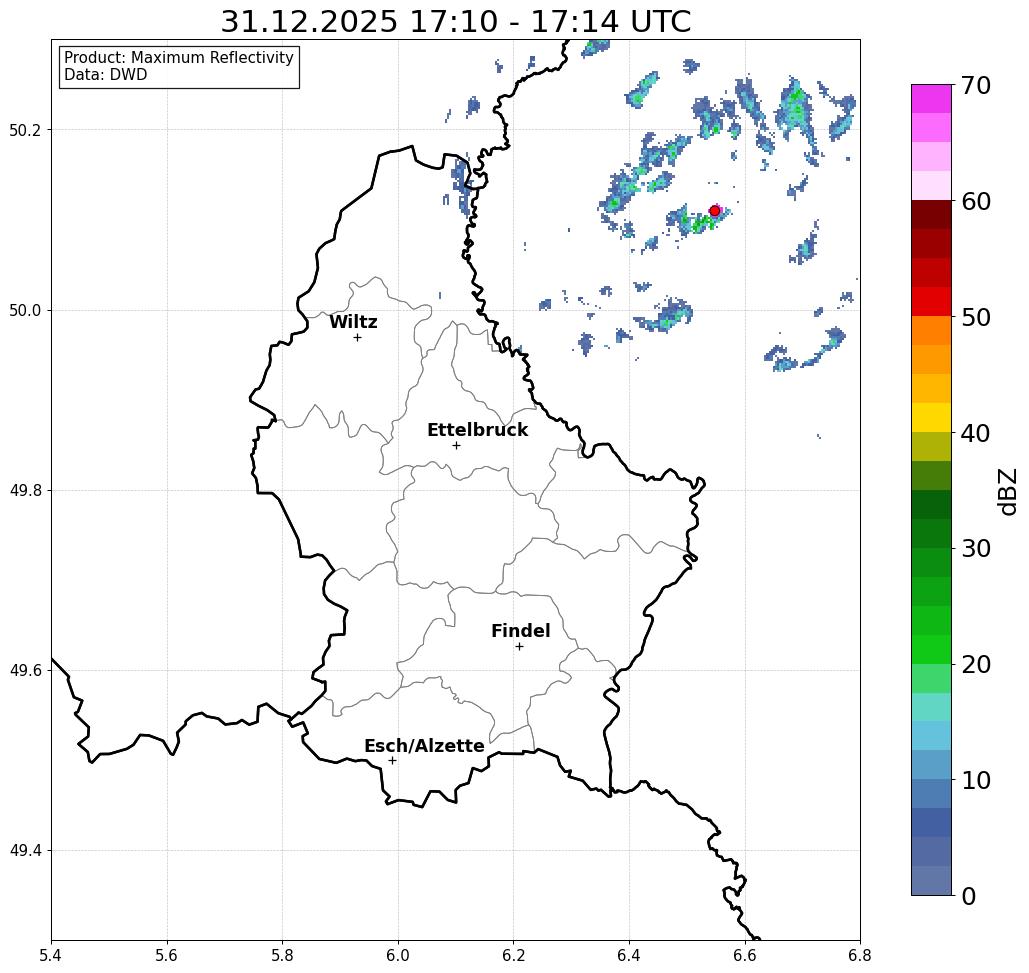Click the longitude tick label 5.8
Viewport: 1029px width, 973px height.
(282, 955)
